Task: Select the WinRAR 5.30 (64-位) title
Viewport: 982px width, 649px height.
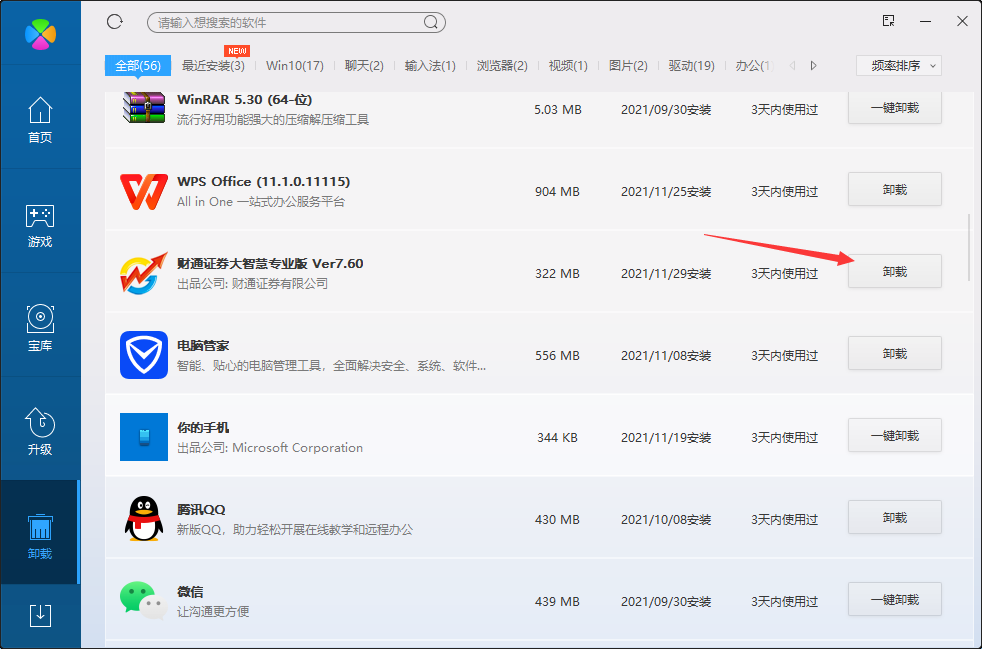Action: point(245,100)
